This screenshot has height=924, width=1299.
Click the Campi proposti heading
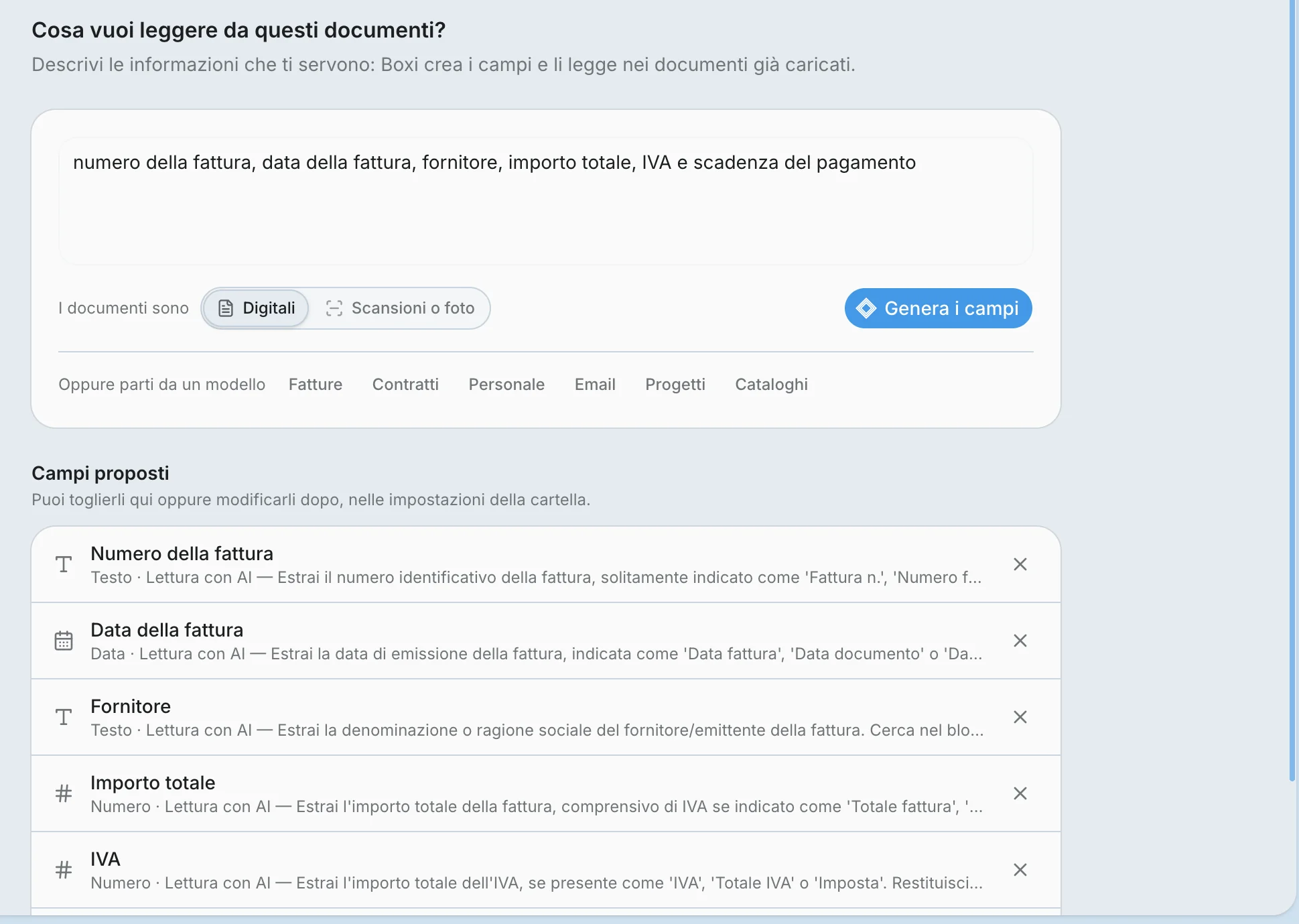(100, 473)
